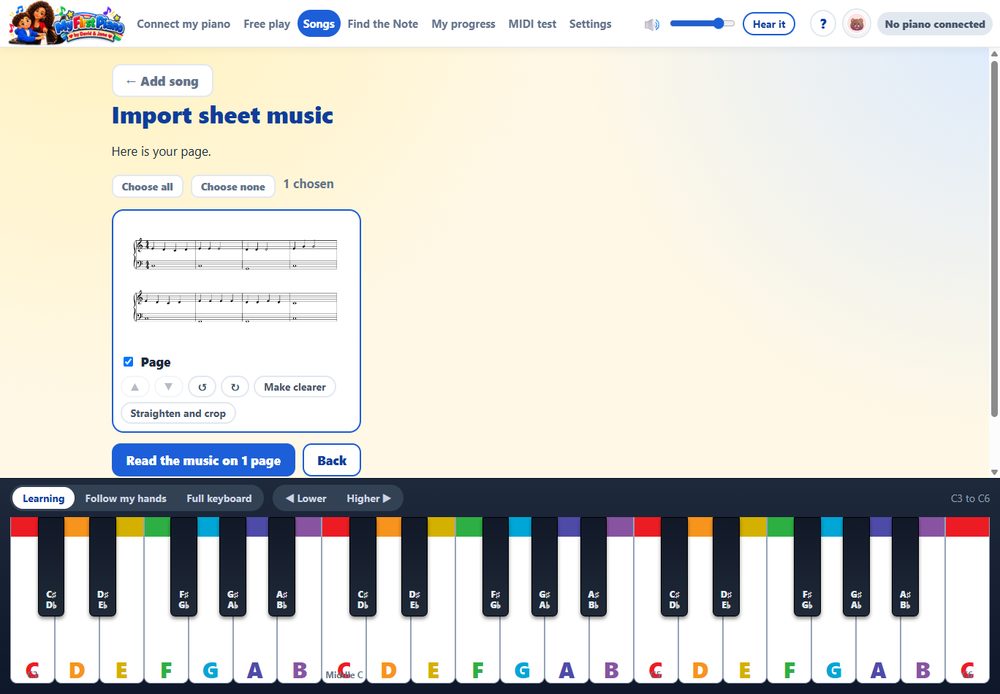Click the Hear it button
The width and height of the screenshot is (1000, 694).
coord(768,24)
